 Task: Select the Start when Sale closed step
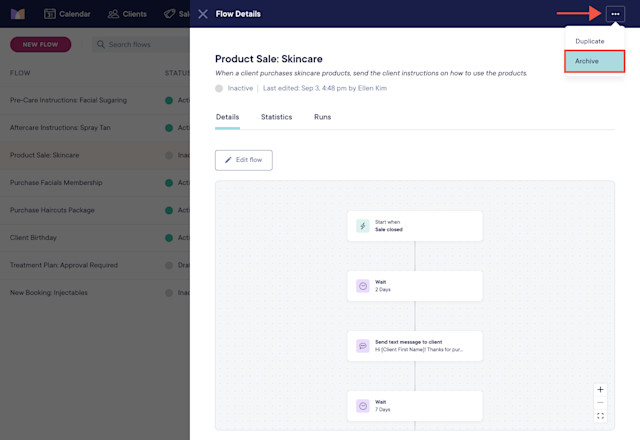coord(415,226)
